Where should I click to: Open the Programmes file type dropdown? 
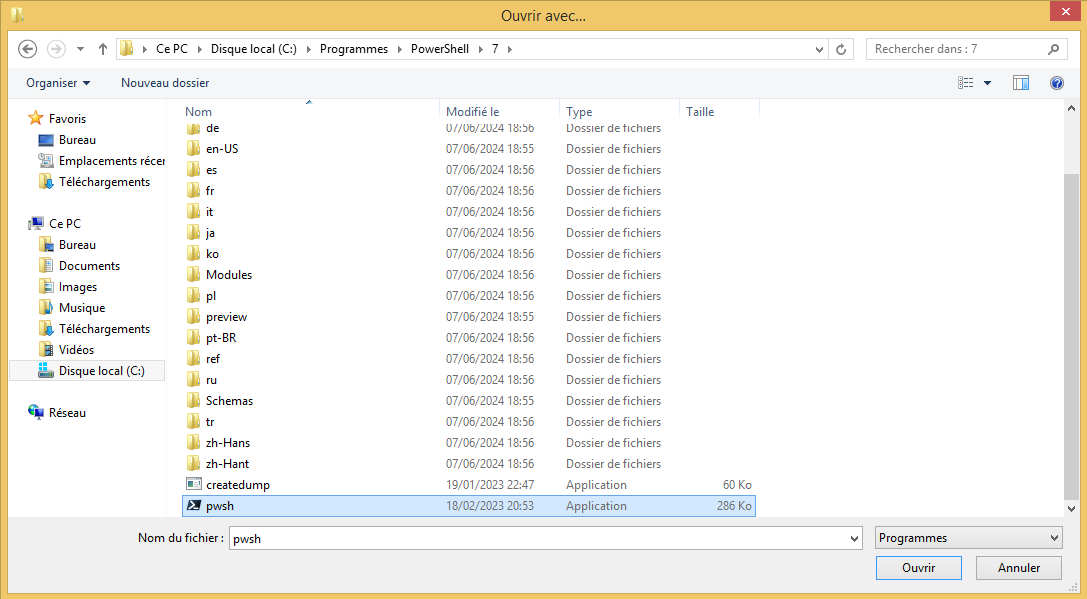(x=968, y=538)
